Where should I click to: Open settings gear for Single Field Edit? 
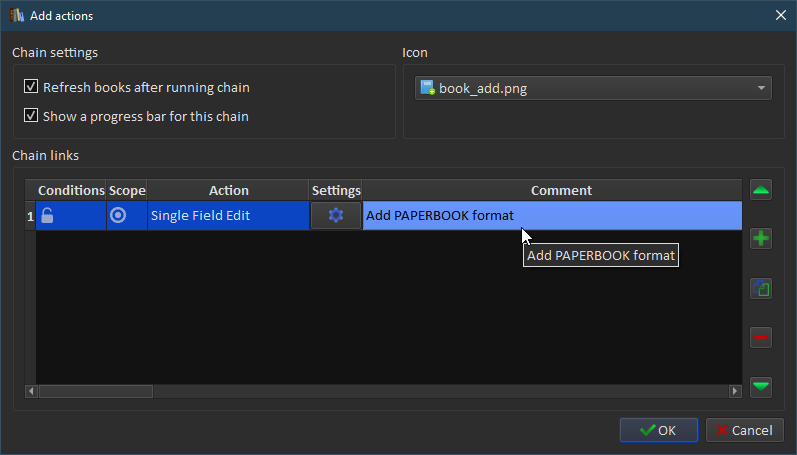(335, 216)
